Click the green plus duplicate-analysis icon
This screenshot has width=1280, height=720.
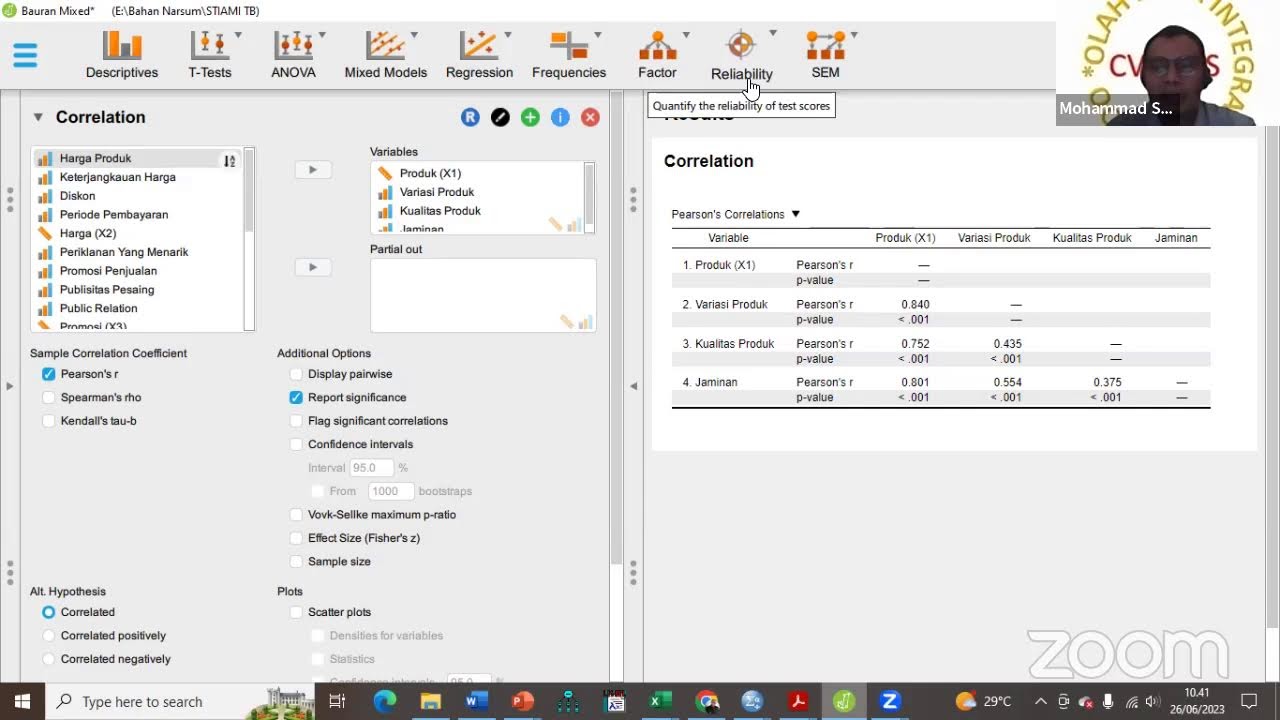(530, 117)
